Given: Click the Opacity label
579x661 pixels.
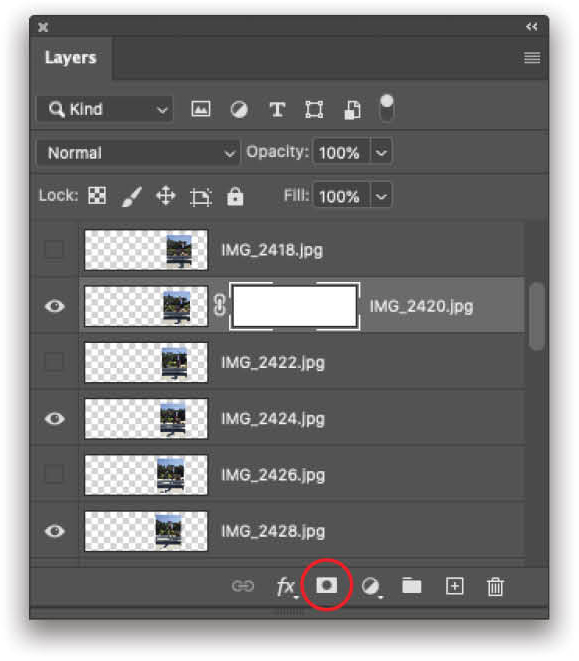Looking at the screenshot, I should [277, 152].
